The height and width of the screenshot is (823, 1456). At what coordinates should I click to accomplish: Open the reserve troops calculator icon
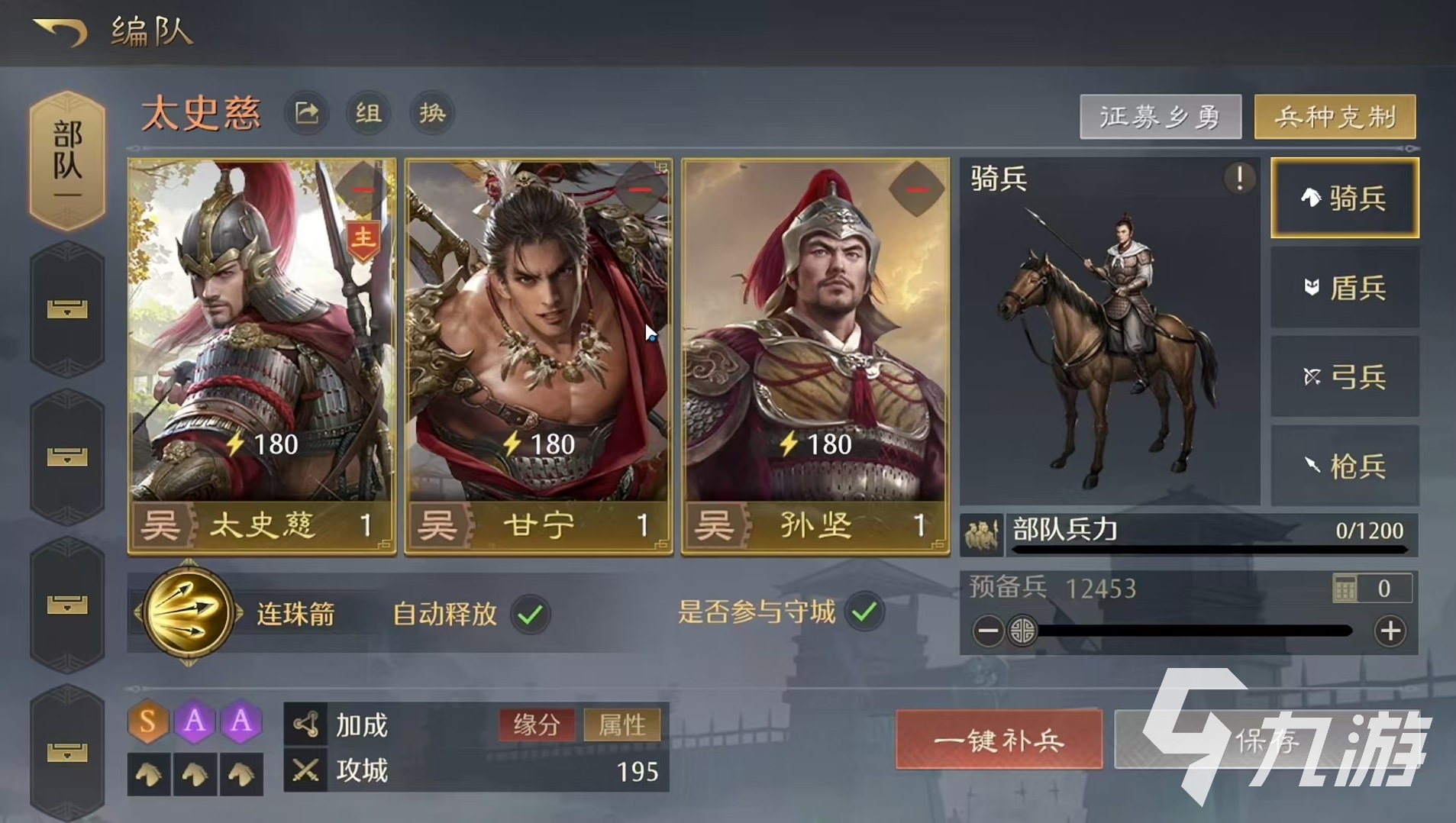pos(1345,589)
